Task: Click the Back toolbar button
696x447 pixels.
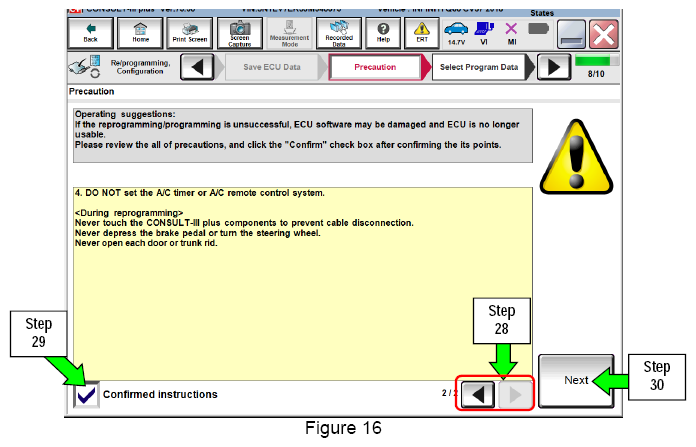Action: [91, 33]
